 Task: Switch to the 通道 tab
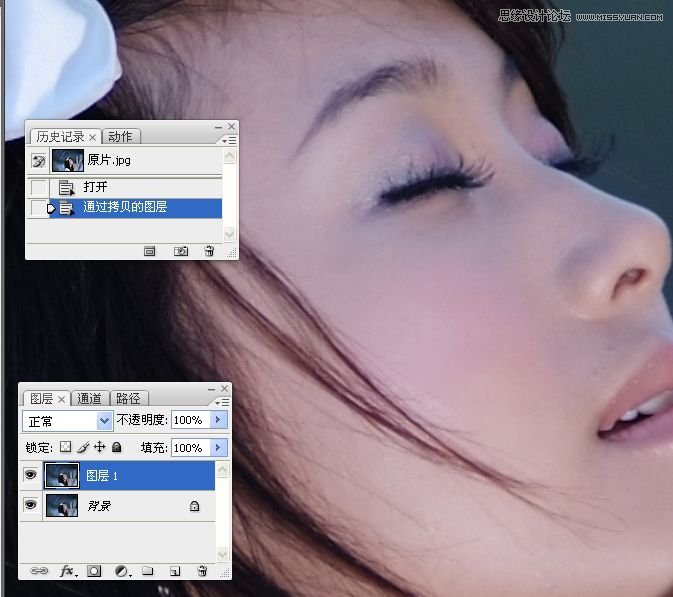point(89,398)
